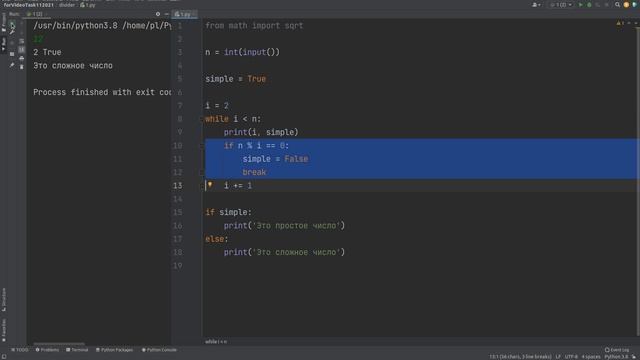
Task: Collapse the if block fold marker at line 10
Action: point(202,146)
